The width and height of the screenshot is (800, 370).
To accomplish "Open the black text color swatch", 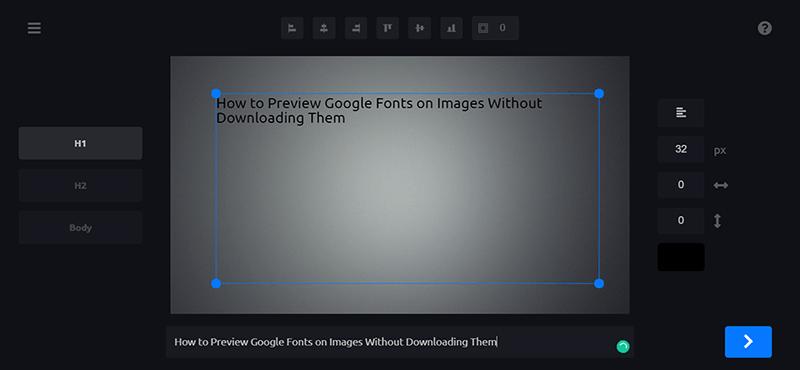I will pos(681,257).
